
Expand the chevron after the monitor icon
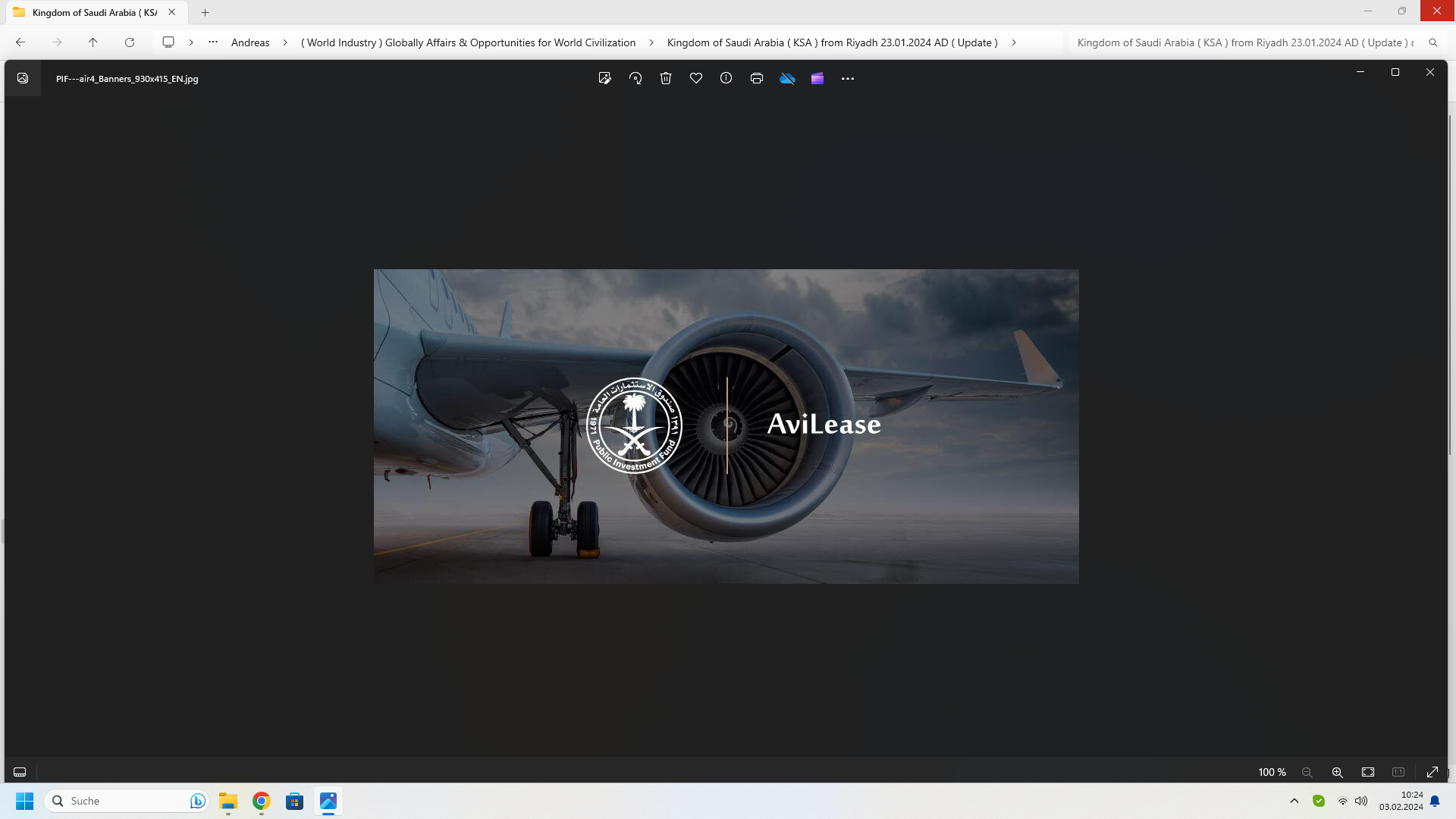[x=191, y=42]
